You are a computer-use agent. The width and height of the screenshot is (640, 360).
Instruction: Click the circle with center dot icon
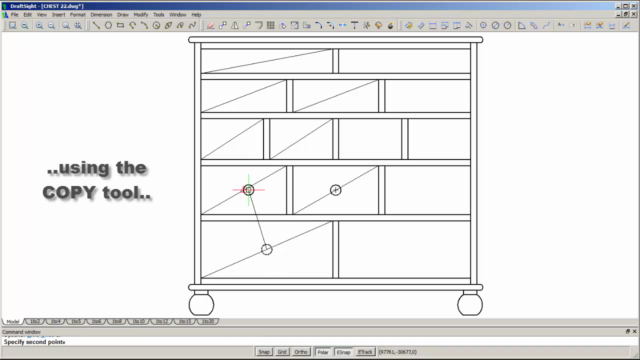tap(483, 25)
